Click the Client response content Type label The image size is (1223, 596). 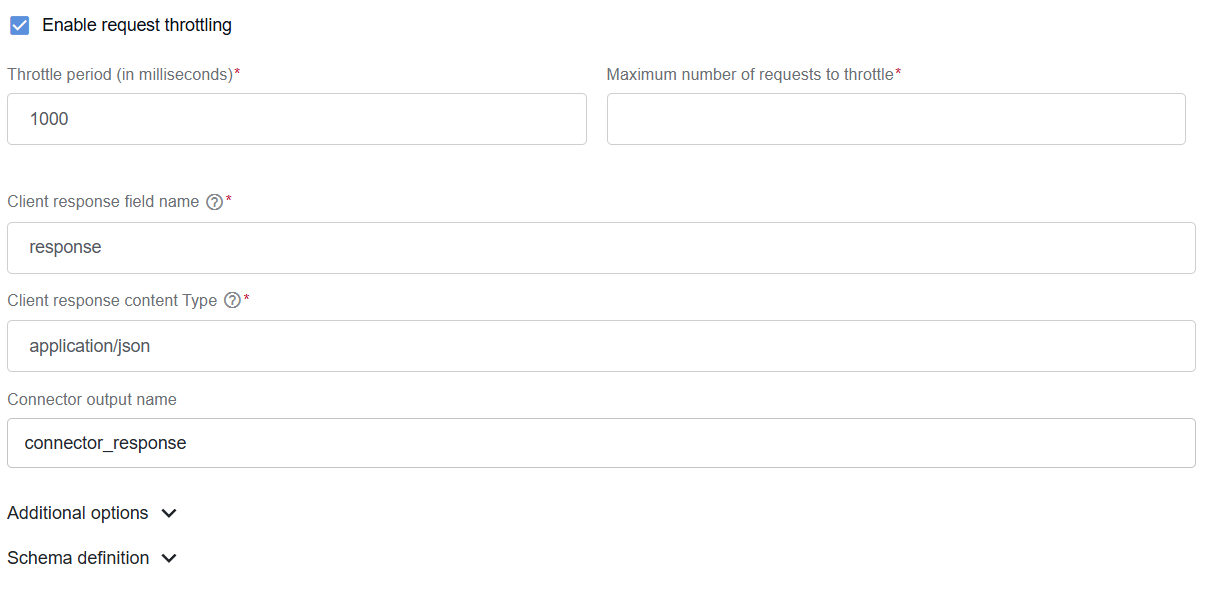[x=112, y=300]
